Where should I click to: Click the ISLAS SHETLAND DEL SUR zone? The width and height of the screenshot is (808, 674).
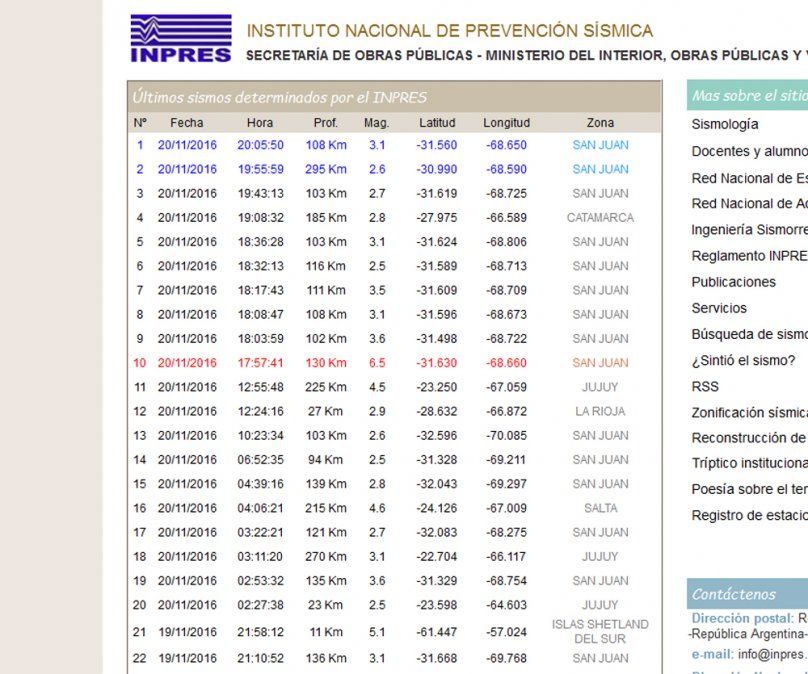[x=600, y=631]
